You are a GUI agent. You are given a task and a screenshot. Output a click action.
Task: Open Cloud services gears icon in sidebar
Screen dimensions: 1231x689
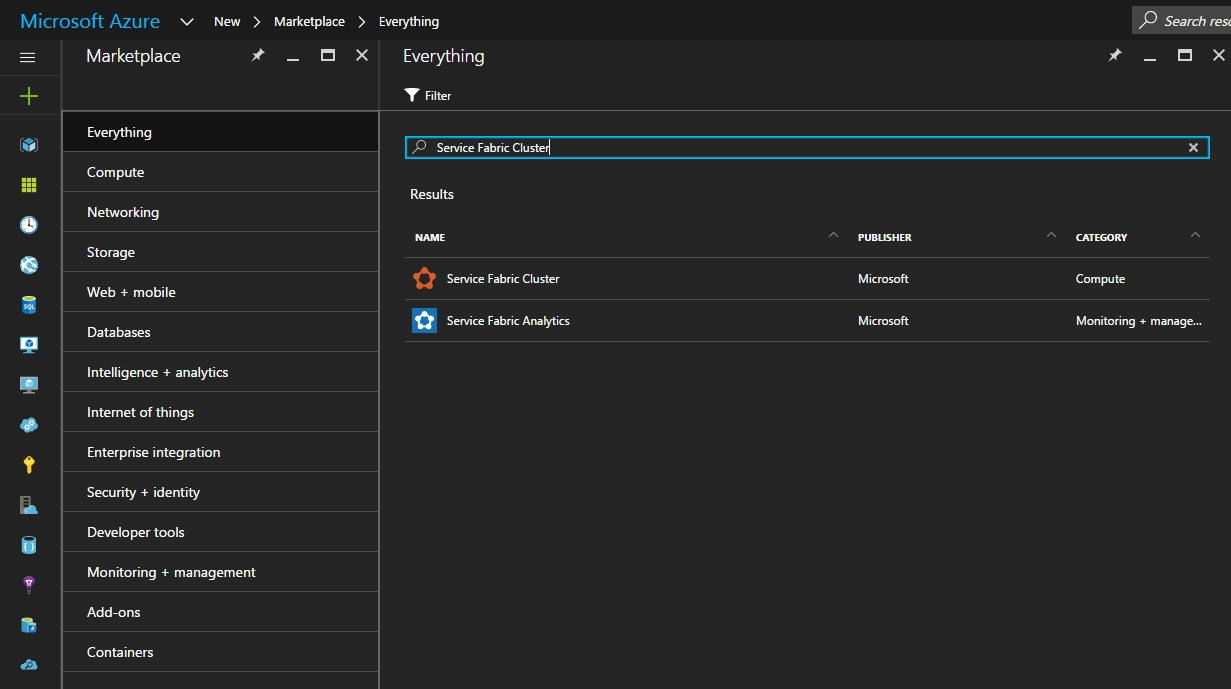point(29,425)
